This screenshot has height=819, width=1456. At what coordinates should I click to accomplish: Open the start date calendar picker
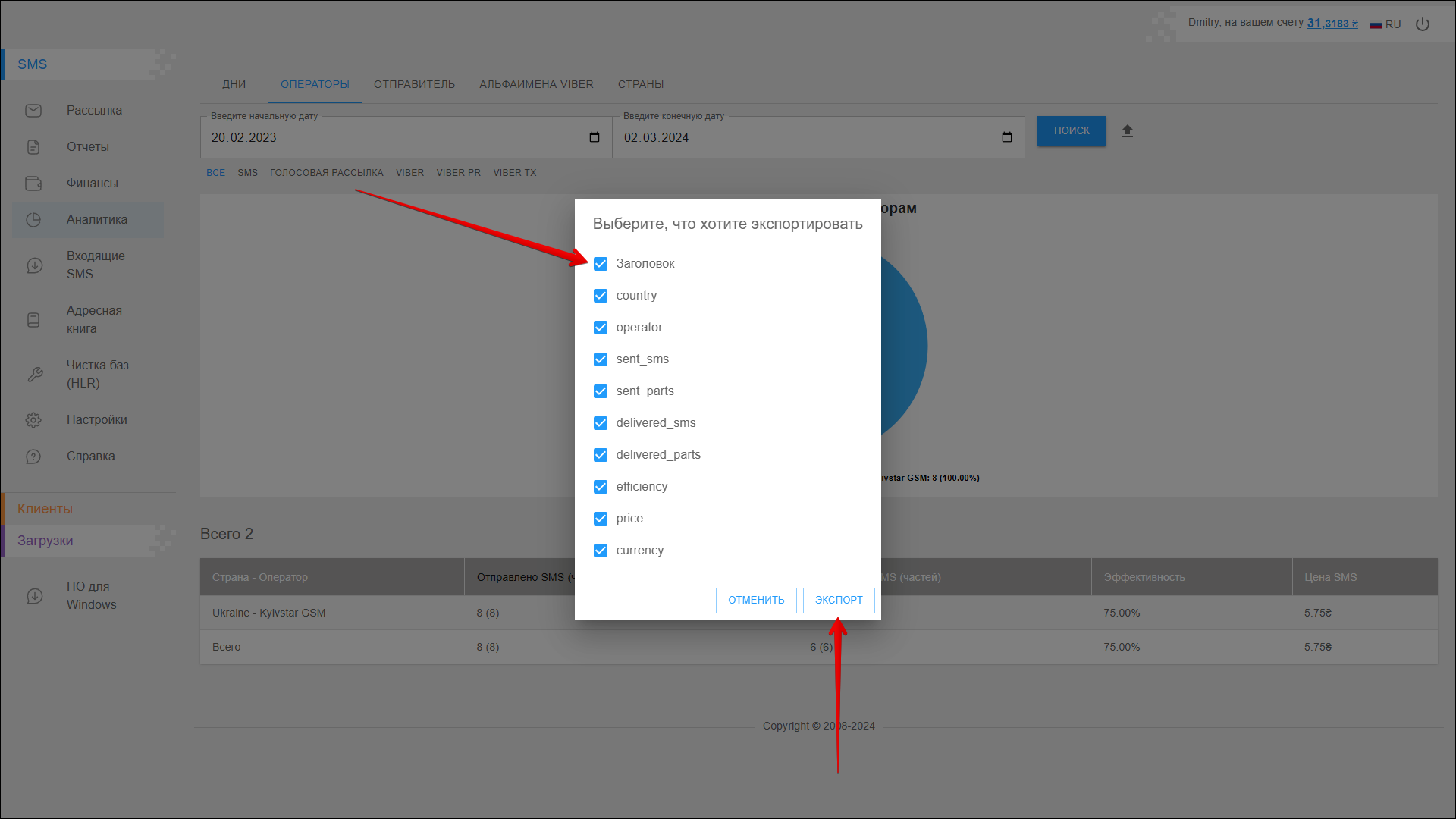(x=595, y=137)
